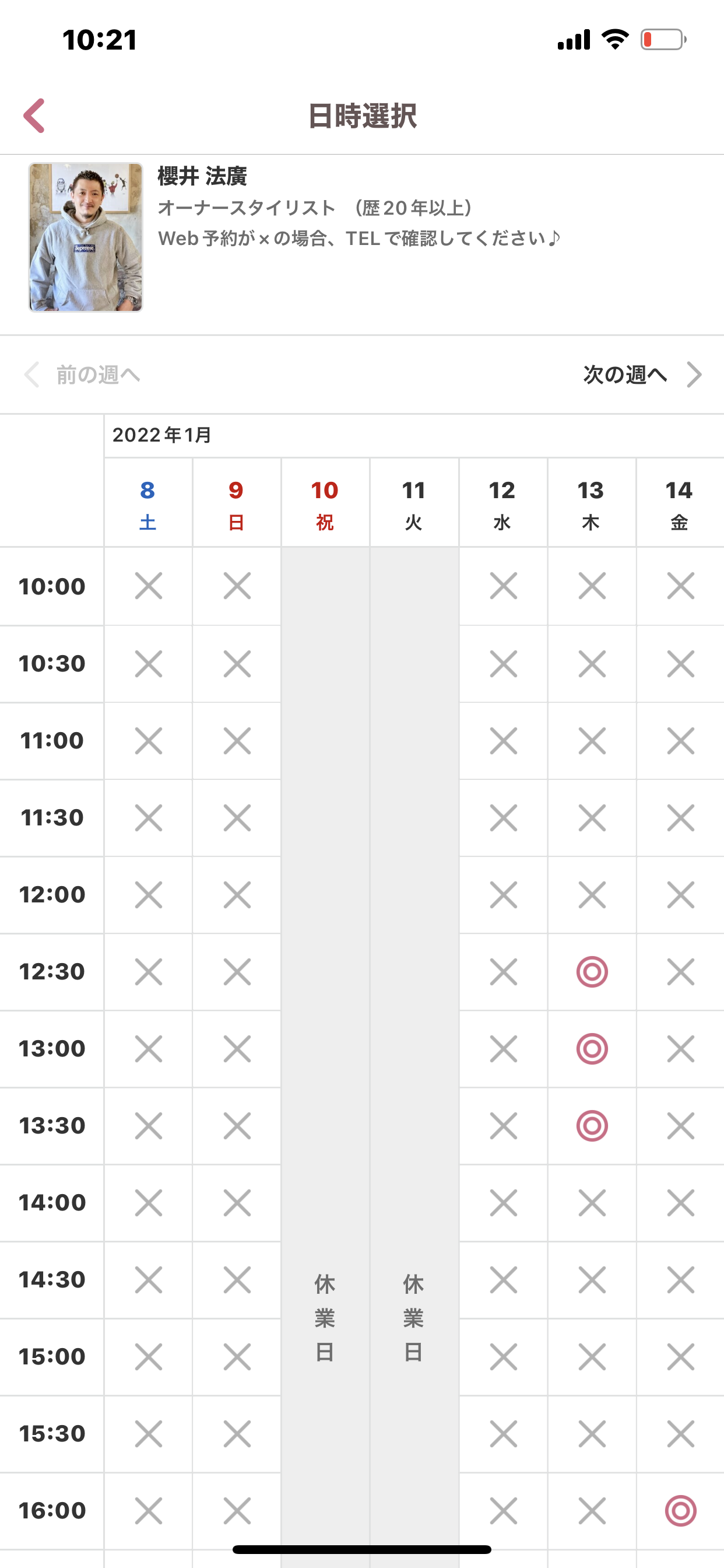Tap the back arrow in the header
The image size is (724, 1568).
click(34, 116)
